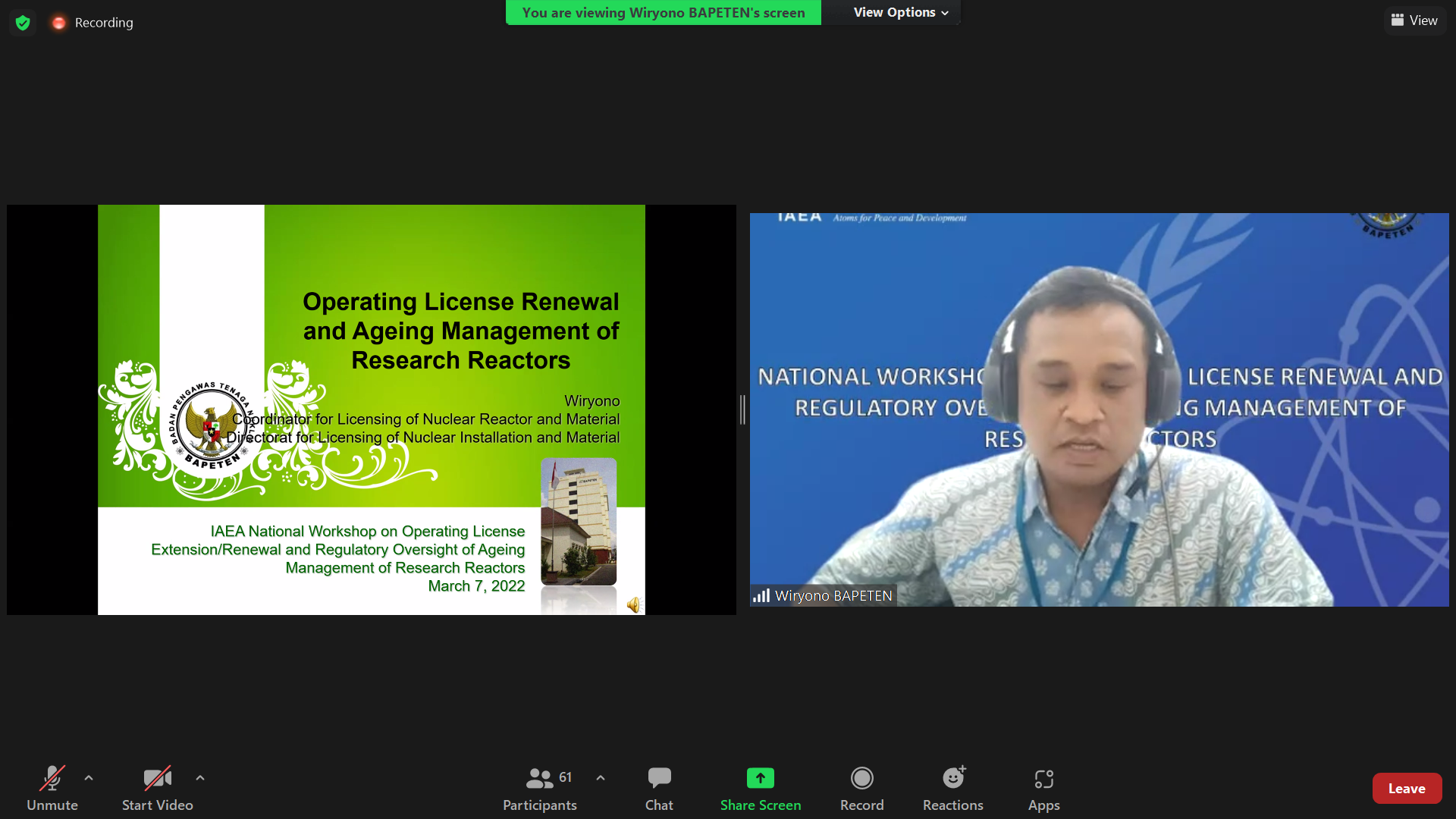Open the View Options dropdown

(900, 12)
